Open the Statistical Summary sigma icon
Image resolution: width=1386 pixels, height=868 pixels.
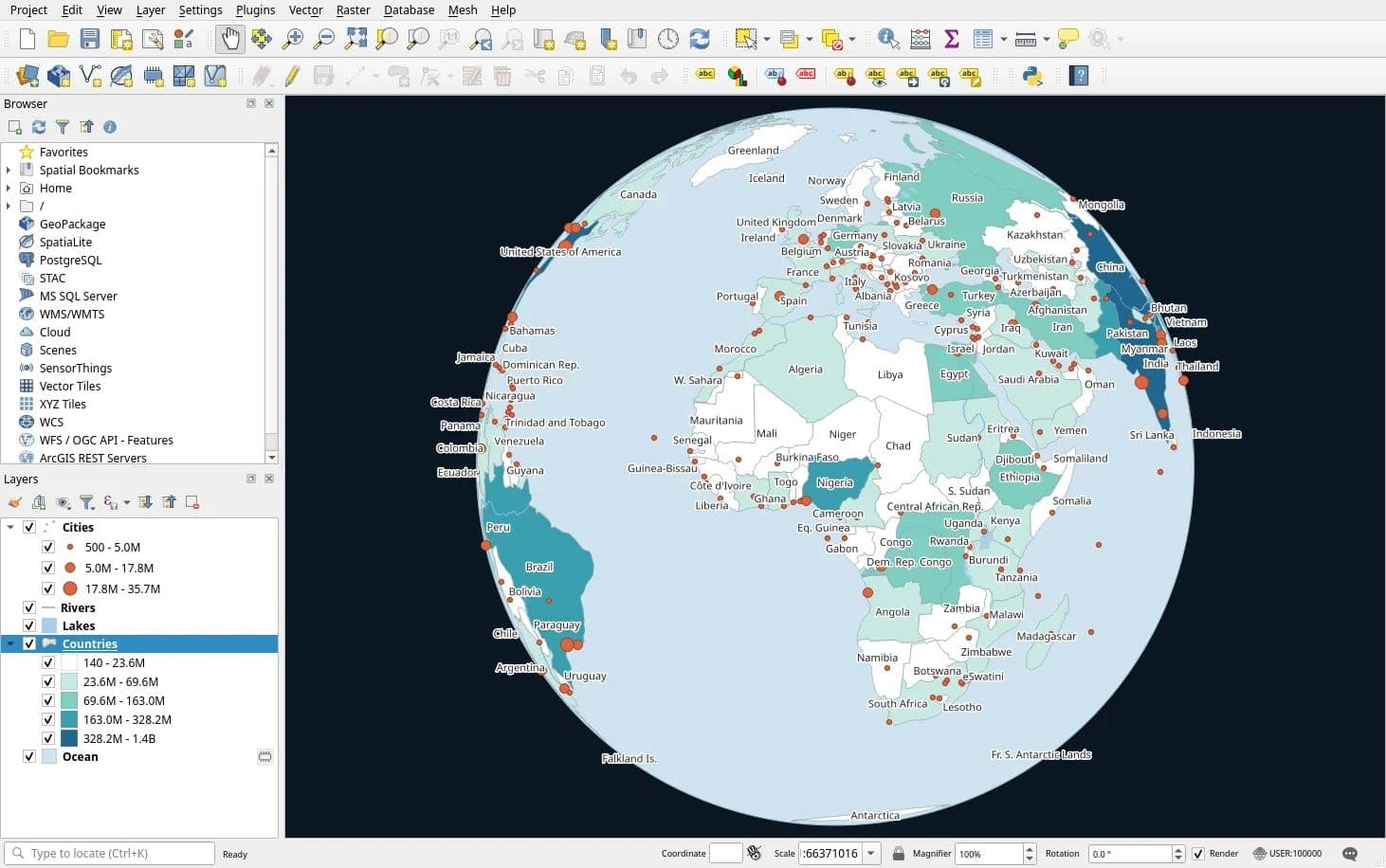(952, 39)
